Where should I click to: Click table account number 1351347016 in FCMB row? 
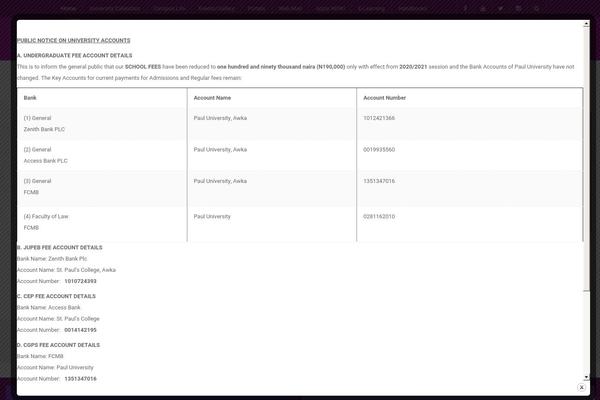pos(379,181)
